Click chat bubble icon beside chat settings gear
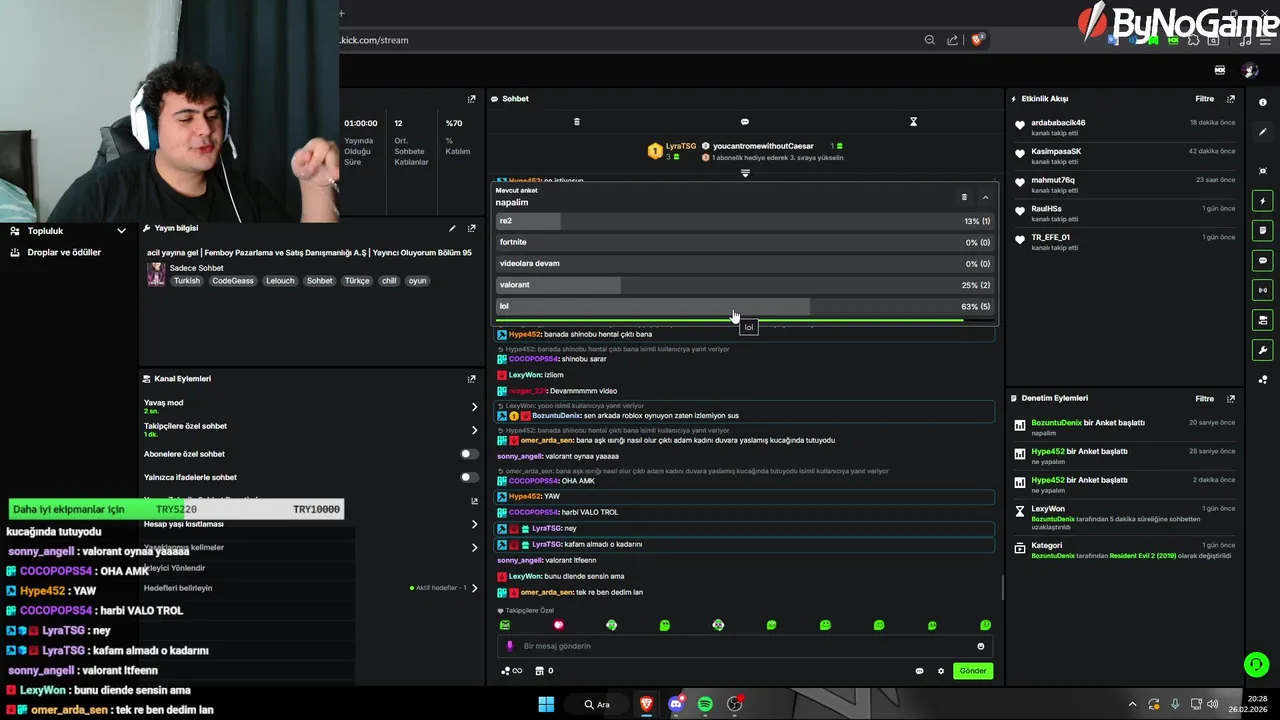Viewport: 1280px width, 720px height. (919, 671)
